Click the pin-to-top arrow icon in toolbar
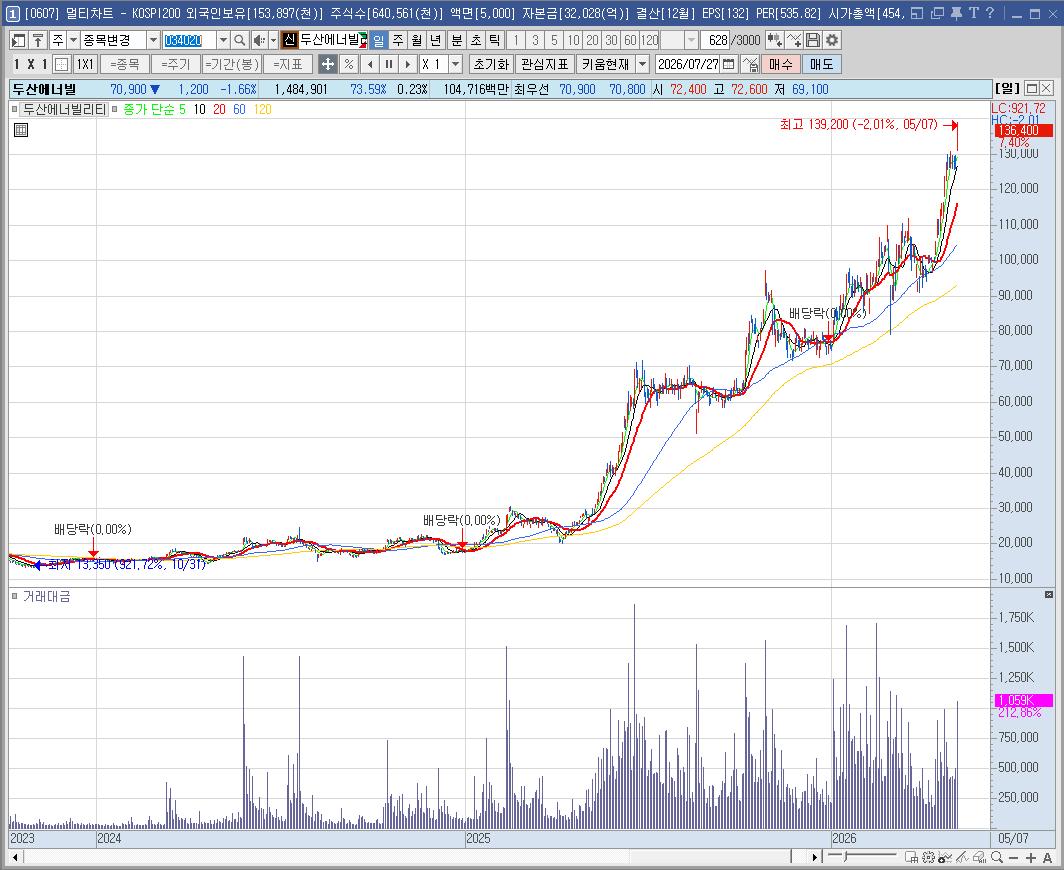The height and width of the screenshot is (870, 1064). click(x=38, y=41)
